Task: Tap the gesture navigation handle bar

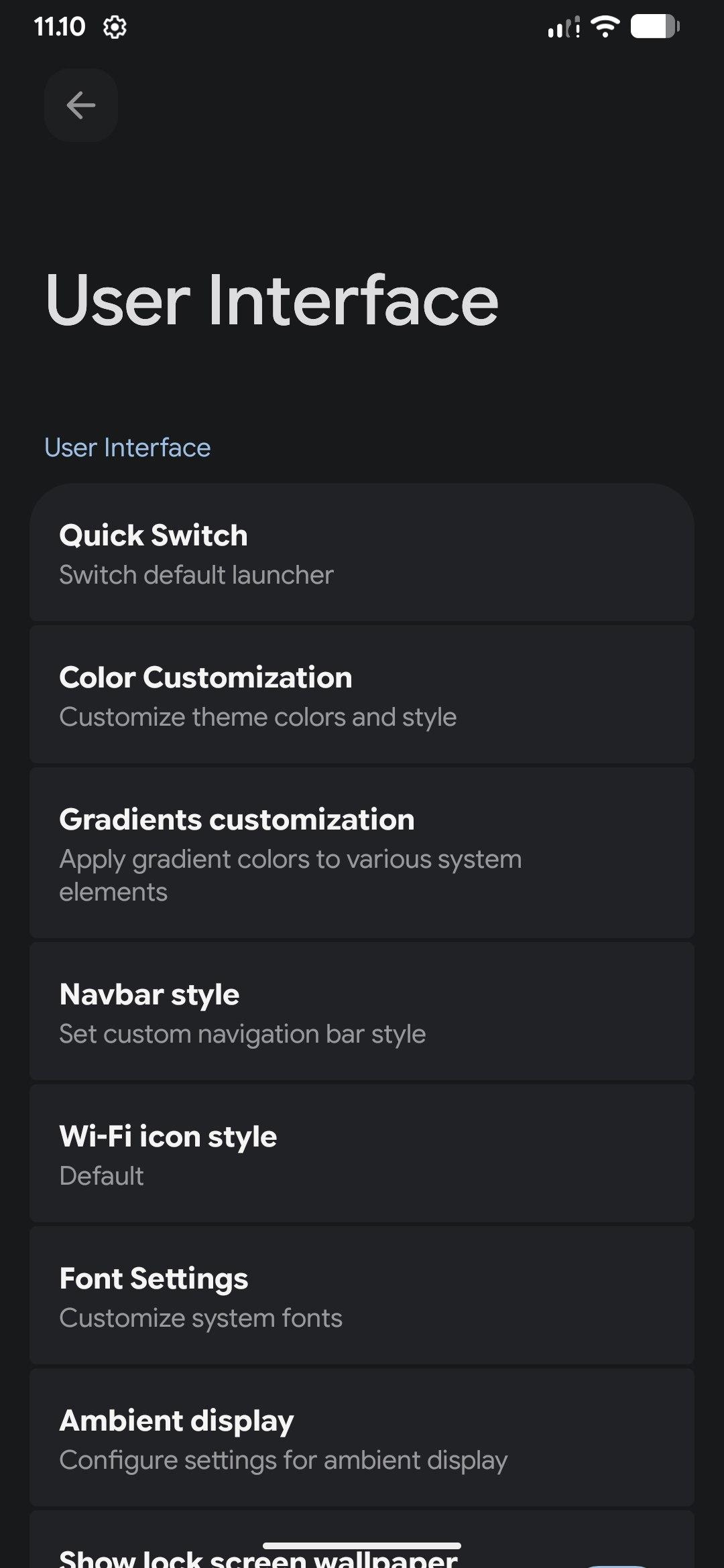Action: click(361, 1546)
